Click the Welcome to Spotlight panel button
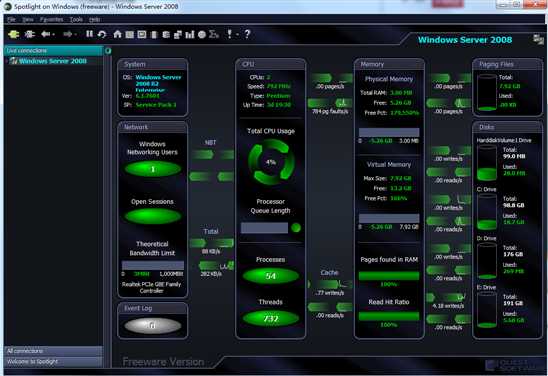 click(53, 362)
